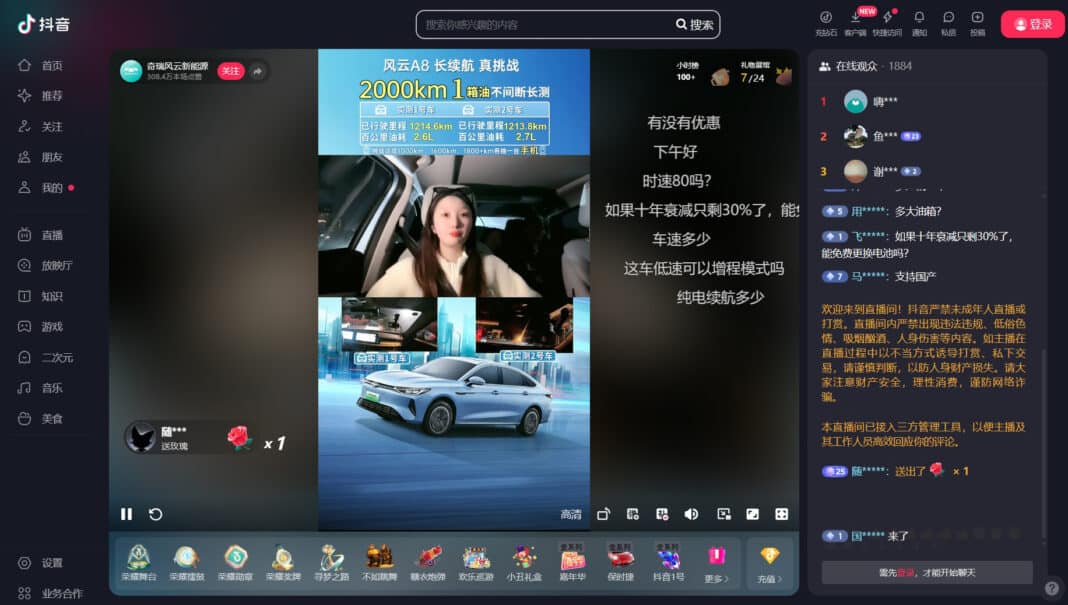This screenshot has height=605, width=1068.
Task: Open 二次元 in sidebar
Action: pyautogui.click(x=45, y=358)
